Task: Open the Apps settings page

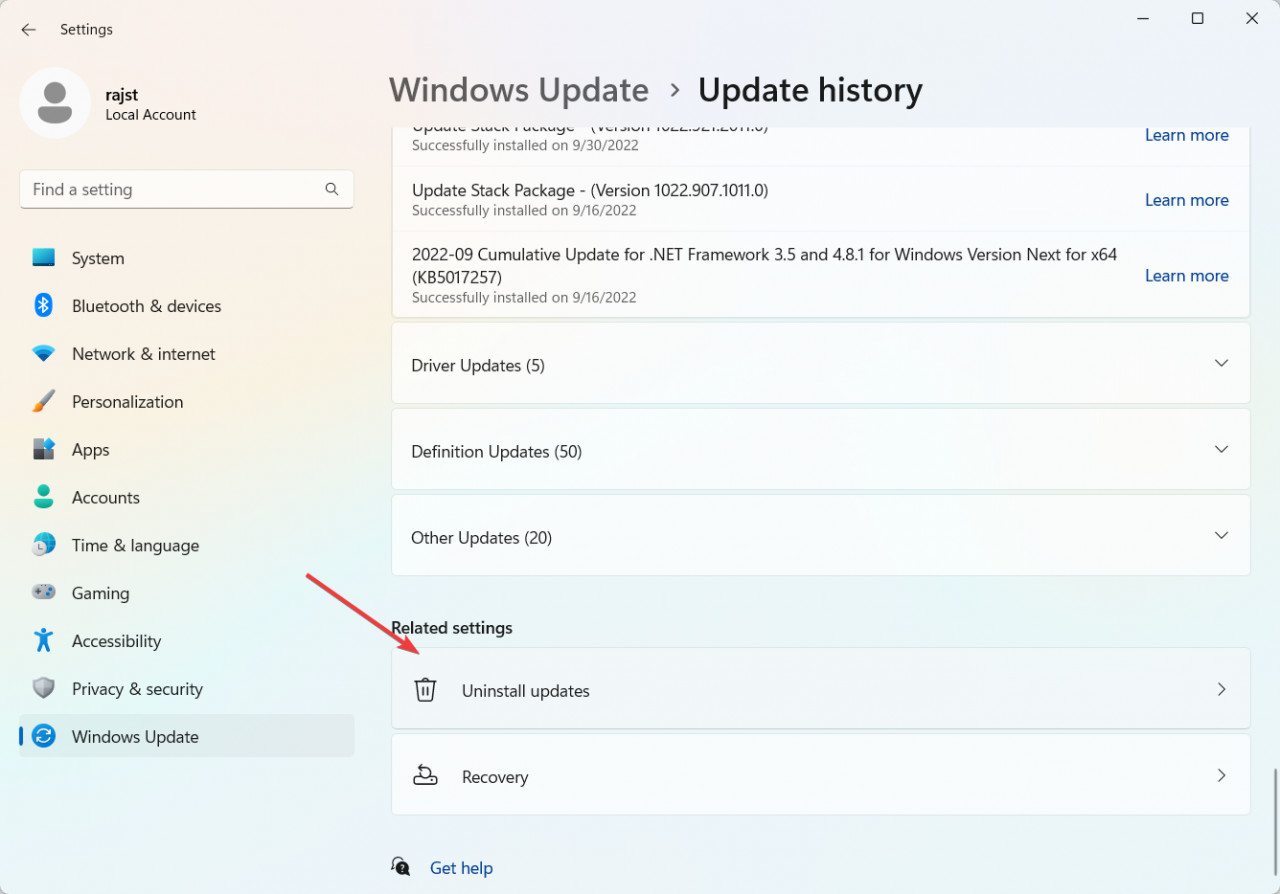Action: 90,450
